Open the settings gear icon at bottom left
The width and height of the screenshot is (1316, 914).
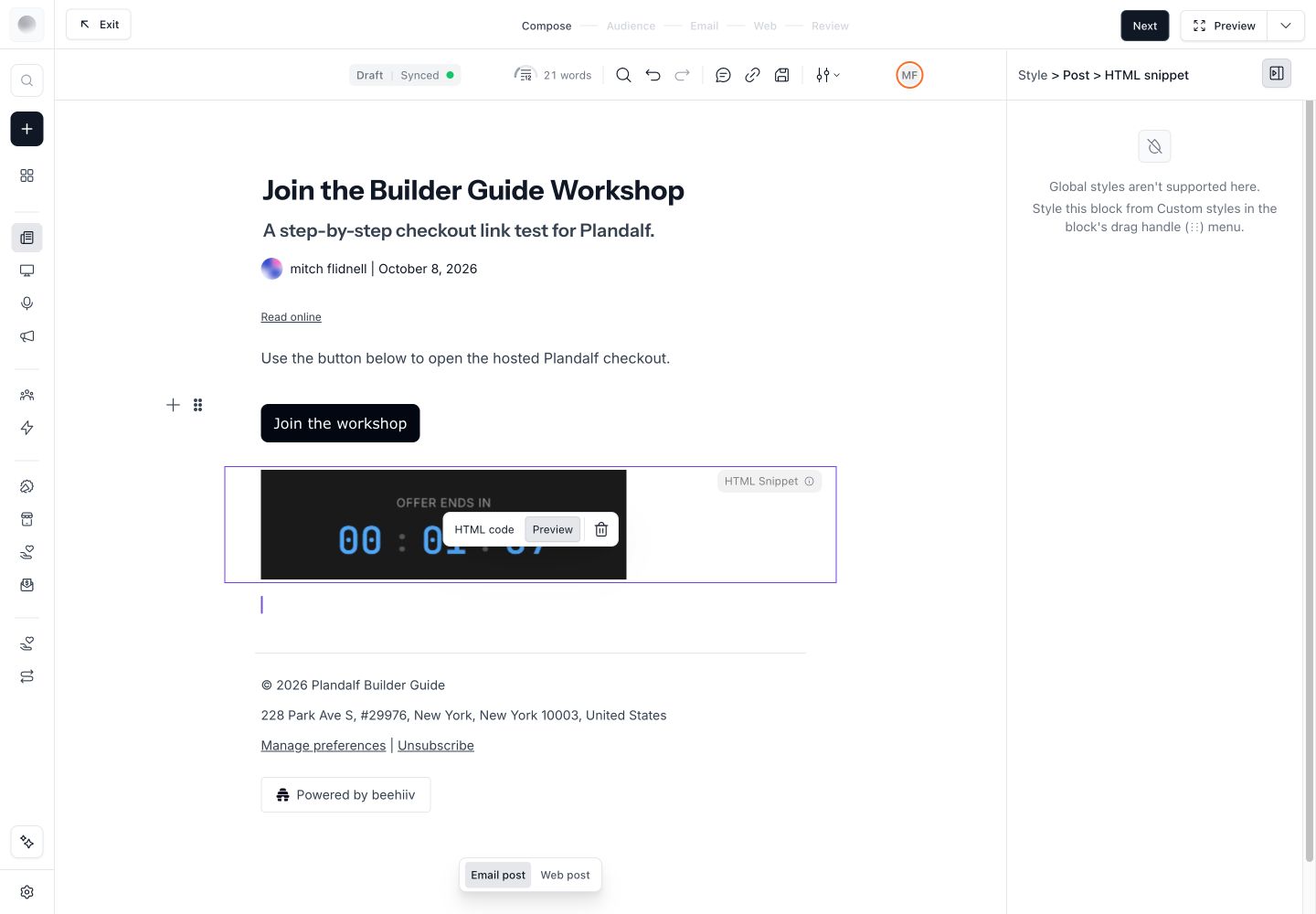pos(27,892)
